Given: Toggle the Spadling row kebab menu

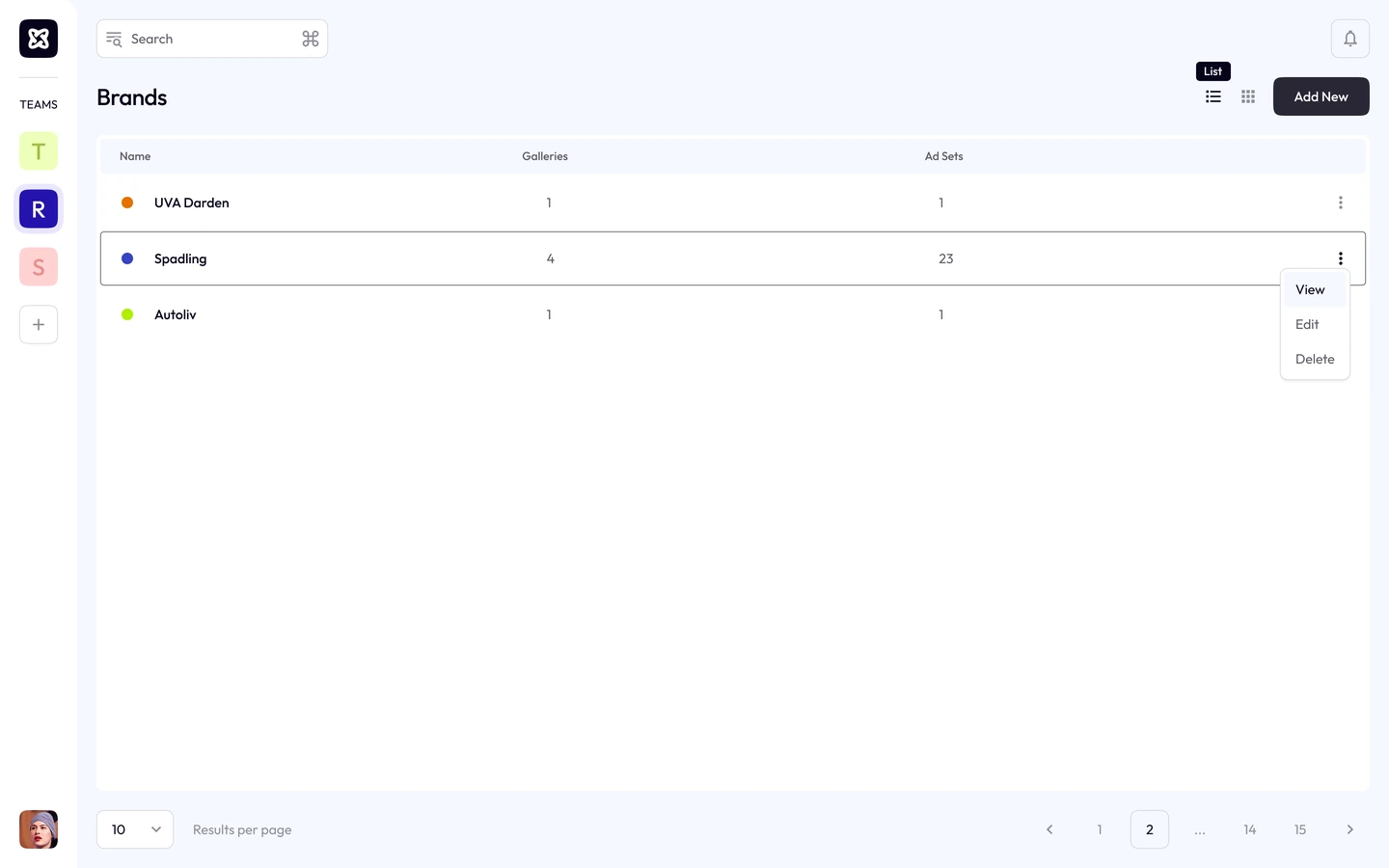Looking at the screenshot, I should click(1340, 258).
